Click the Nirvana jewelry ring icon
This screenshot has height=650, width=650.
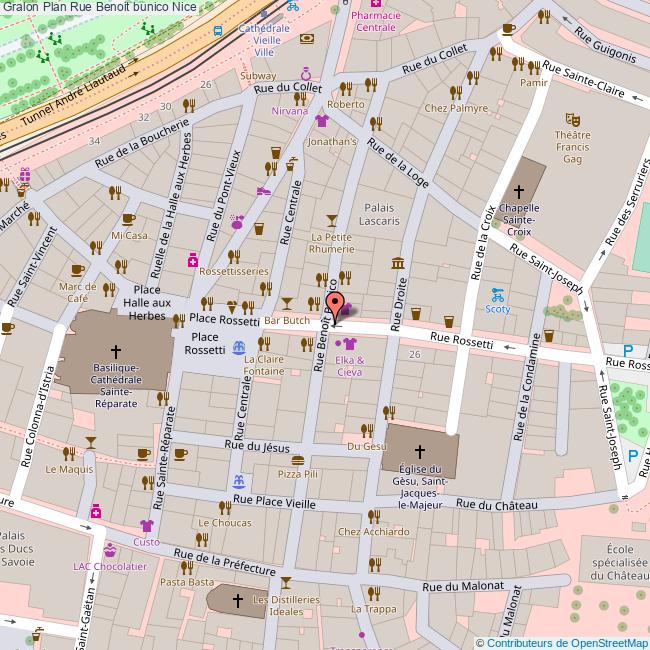click(x=305, y=72)
